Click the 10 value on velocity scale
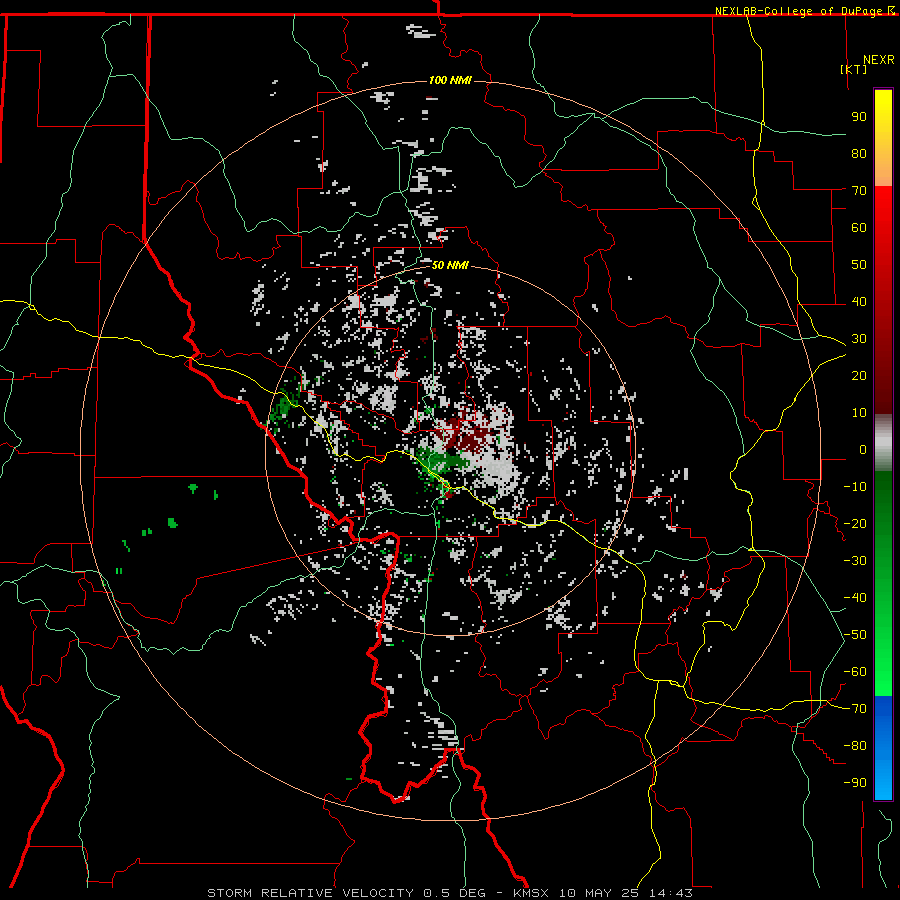The width and height of the screenshot is (900, 900). coord(859,413)
